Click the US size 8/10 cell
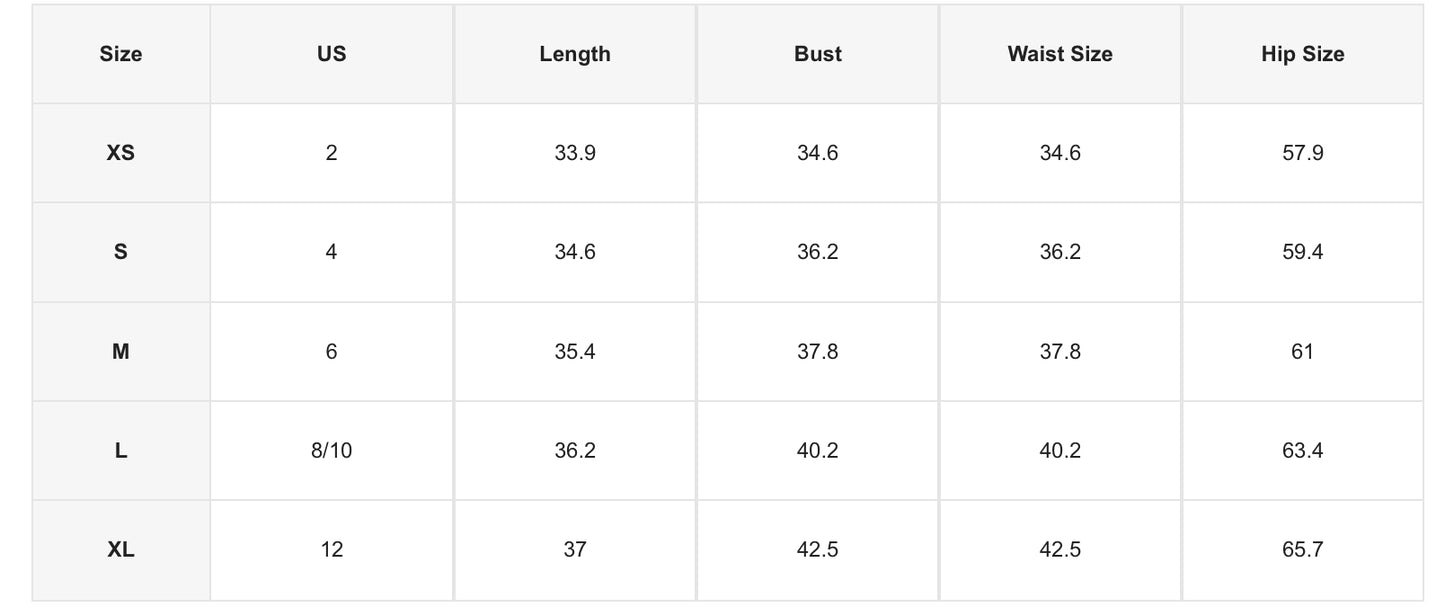This screenshot has width=1445, height=616. click(331, 450)
